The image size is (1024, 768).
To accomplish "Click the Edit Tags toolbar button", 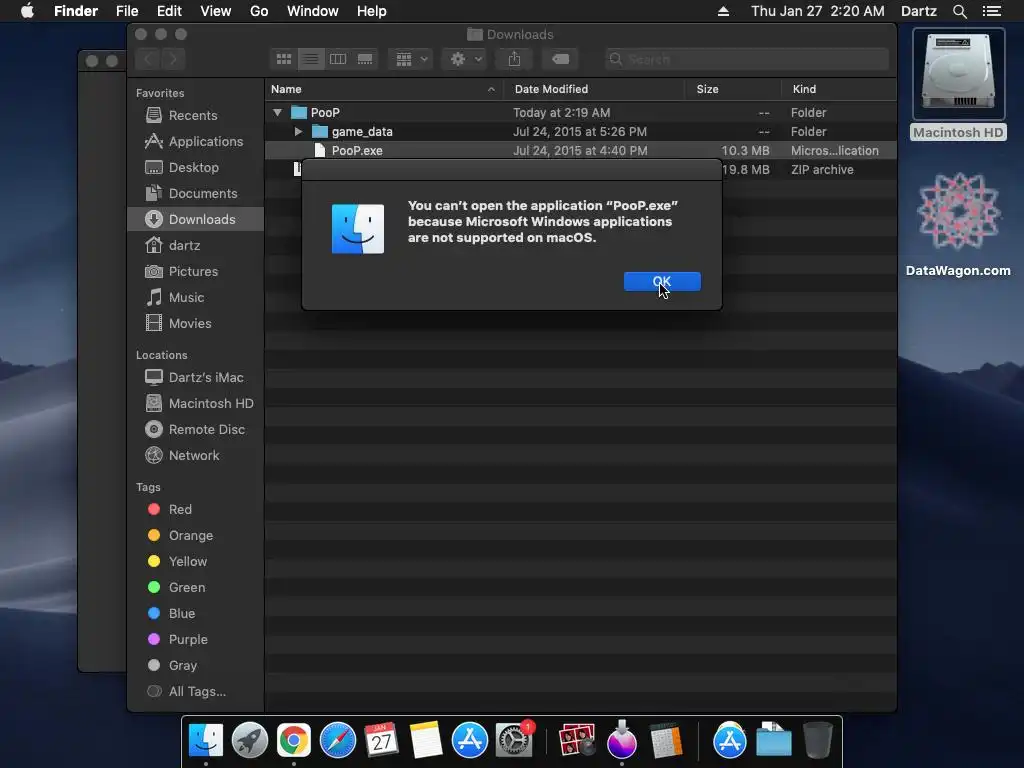I will tap(560, 59).
